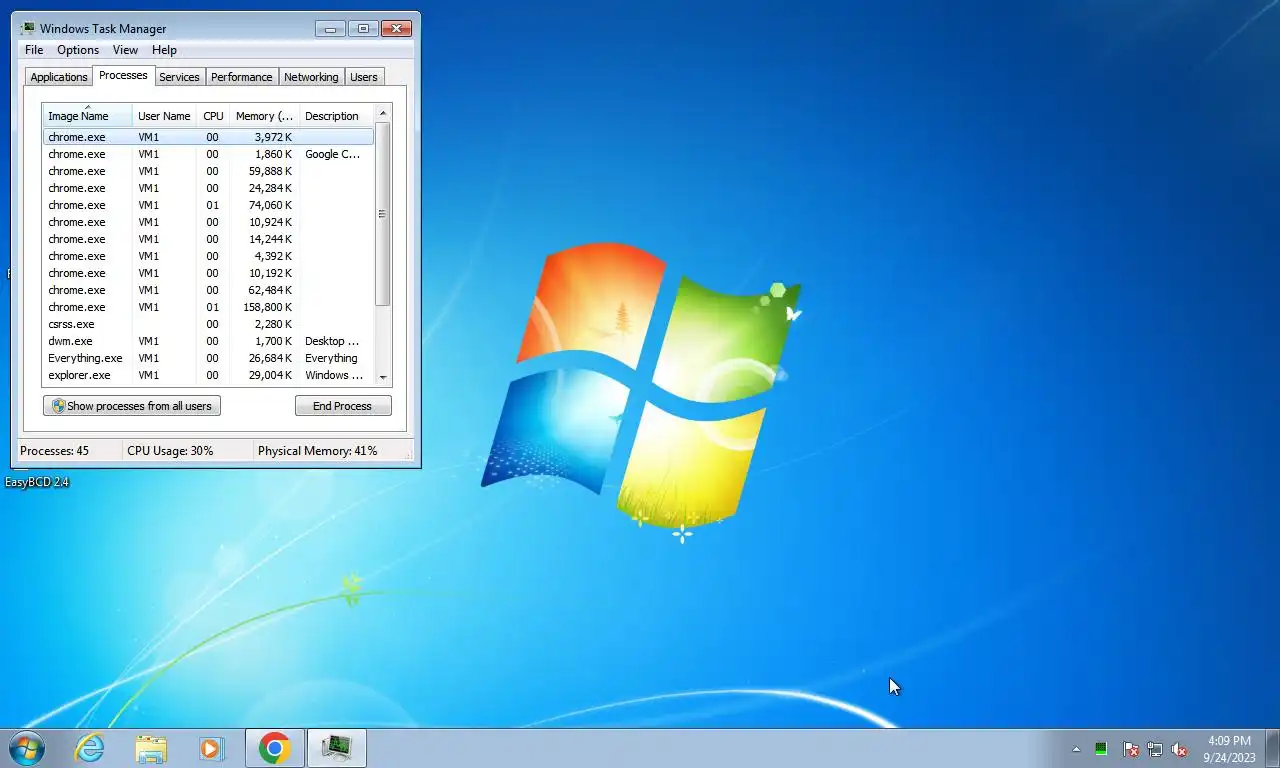Screen dimensions: 1280x768
Task: Open the File menu
Action: [34, 50]
